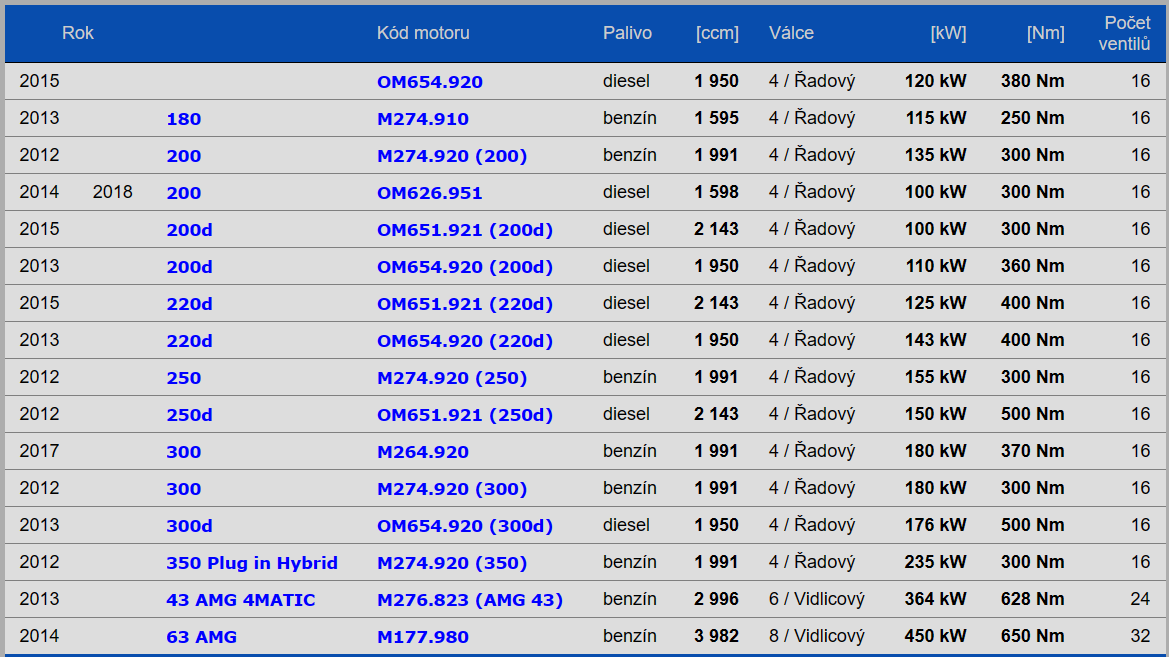Click the Počet ventilů column header
Viewport: 1169px width, 657px height.
point(1125,34)
